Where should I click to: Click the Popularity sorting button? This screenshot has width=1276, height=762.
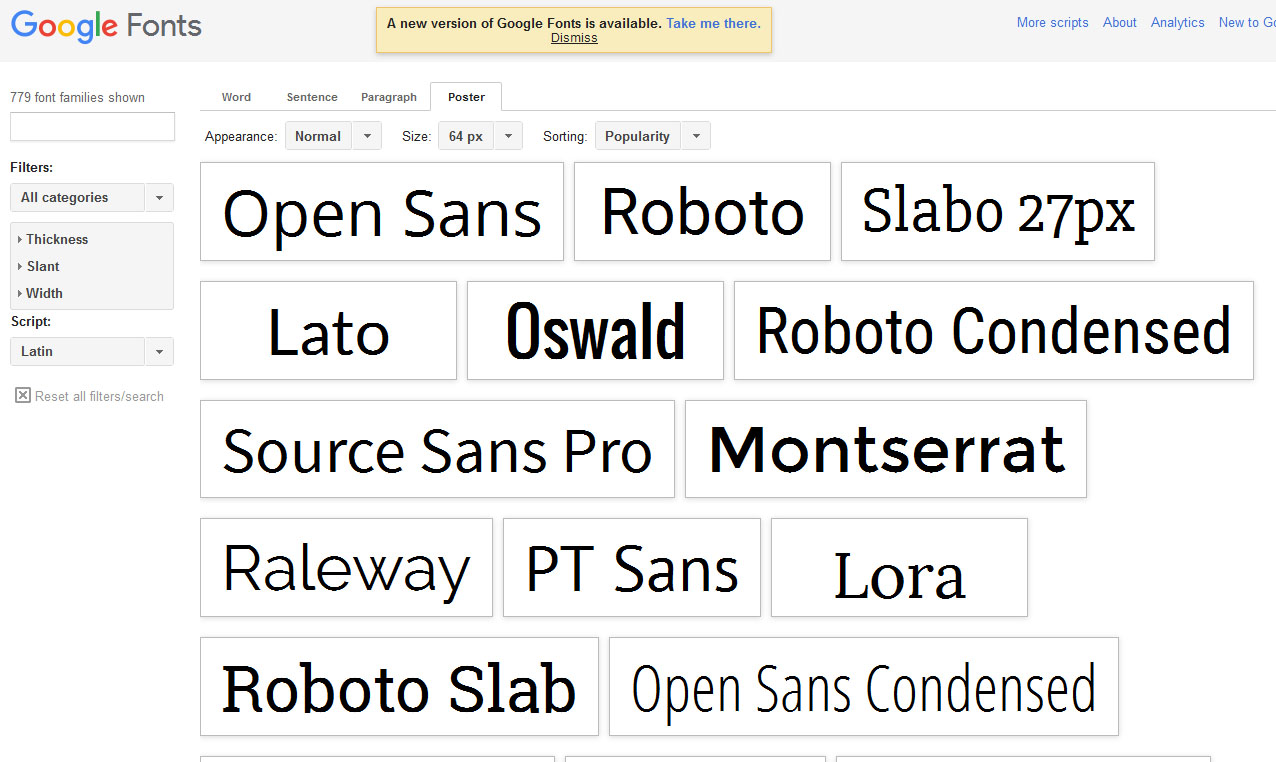pyautogui.click(x=638, y=136)
